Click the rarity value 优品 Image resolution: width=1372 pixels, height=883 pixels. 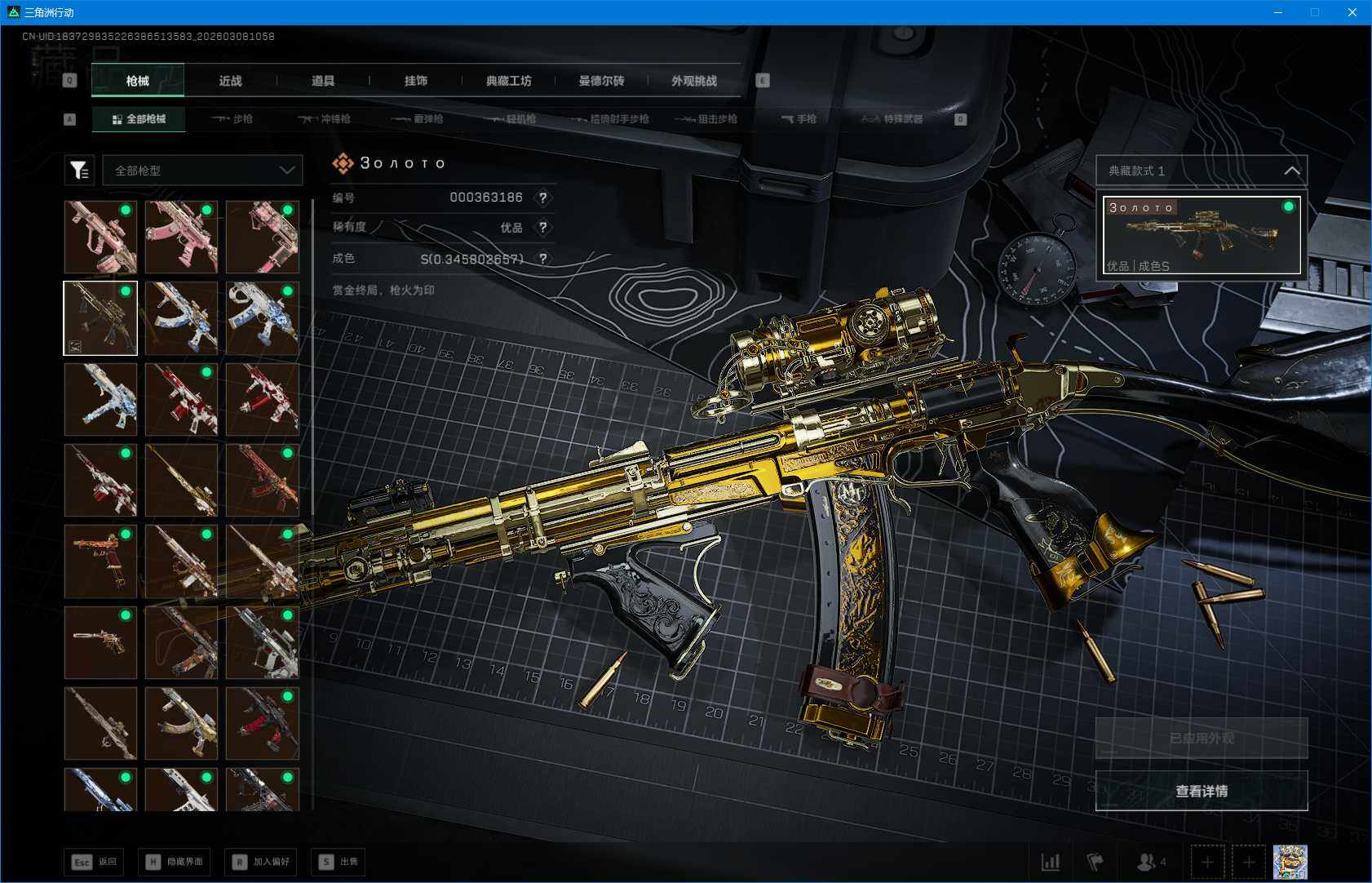(511, 228)
